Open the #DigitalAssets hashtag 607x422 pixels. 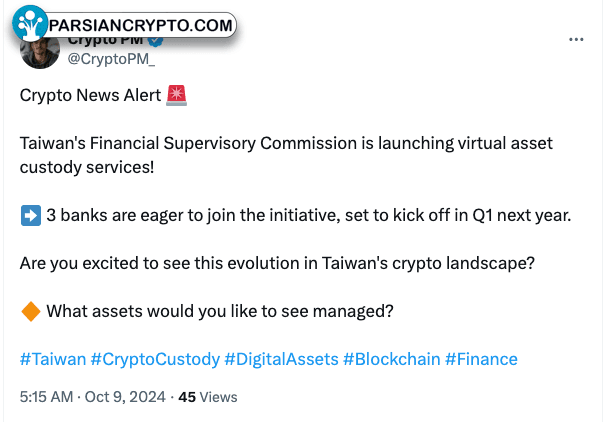coord(281,359)
